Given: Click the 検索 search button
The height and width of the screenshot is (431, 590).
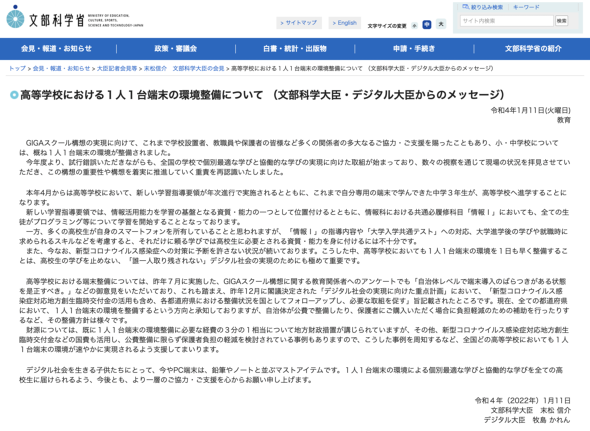Looking at the screenshot, I should point(562,21).
